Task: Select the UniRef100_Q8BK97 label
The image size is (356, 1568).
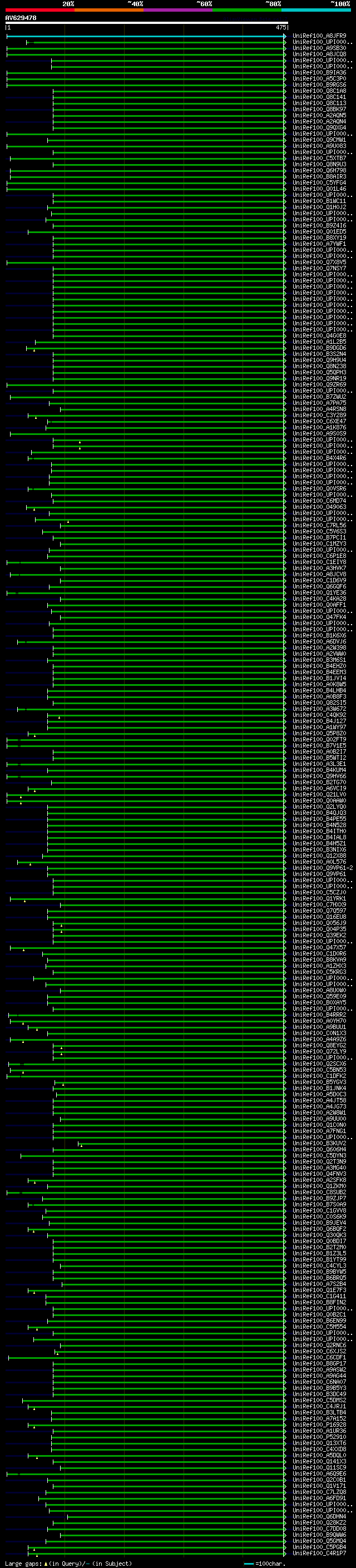Action: (x=319, y=109)
